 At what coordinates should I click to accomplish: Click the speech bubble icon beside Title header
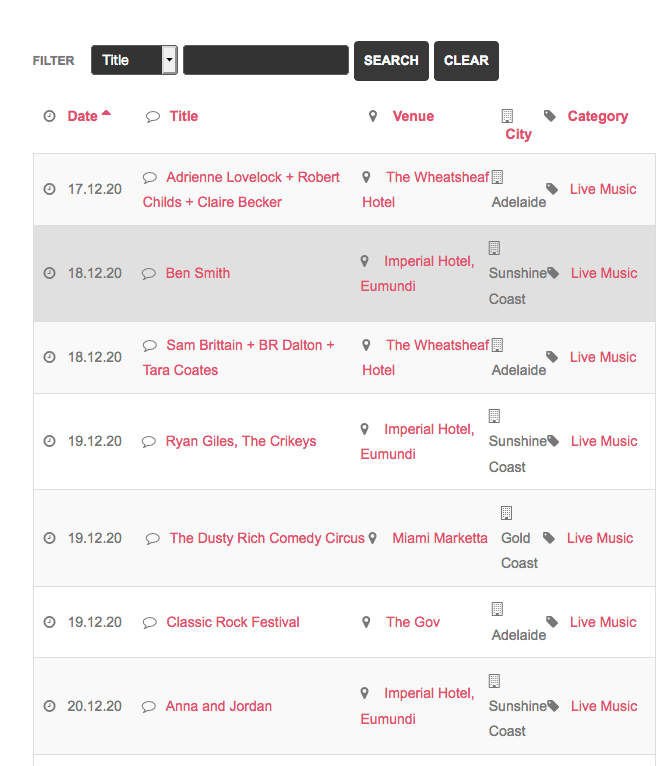[153, 116]
